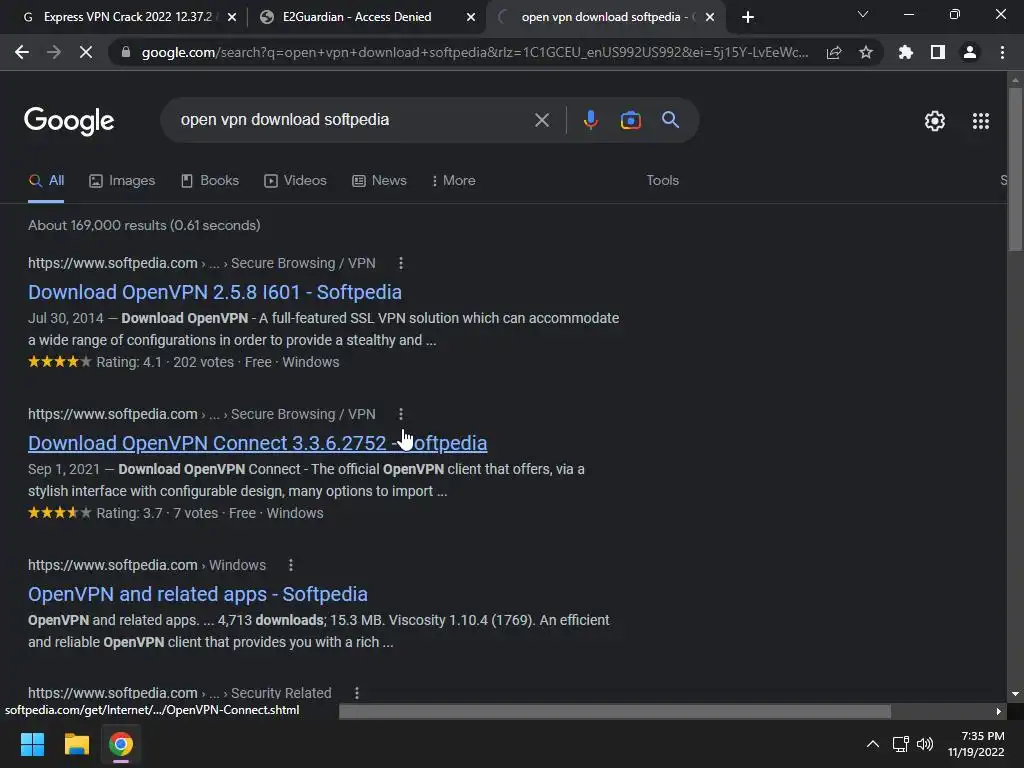
Task: Open options for OpenVPN Connect result
Action: coord(401,414)
